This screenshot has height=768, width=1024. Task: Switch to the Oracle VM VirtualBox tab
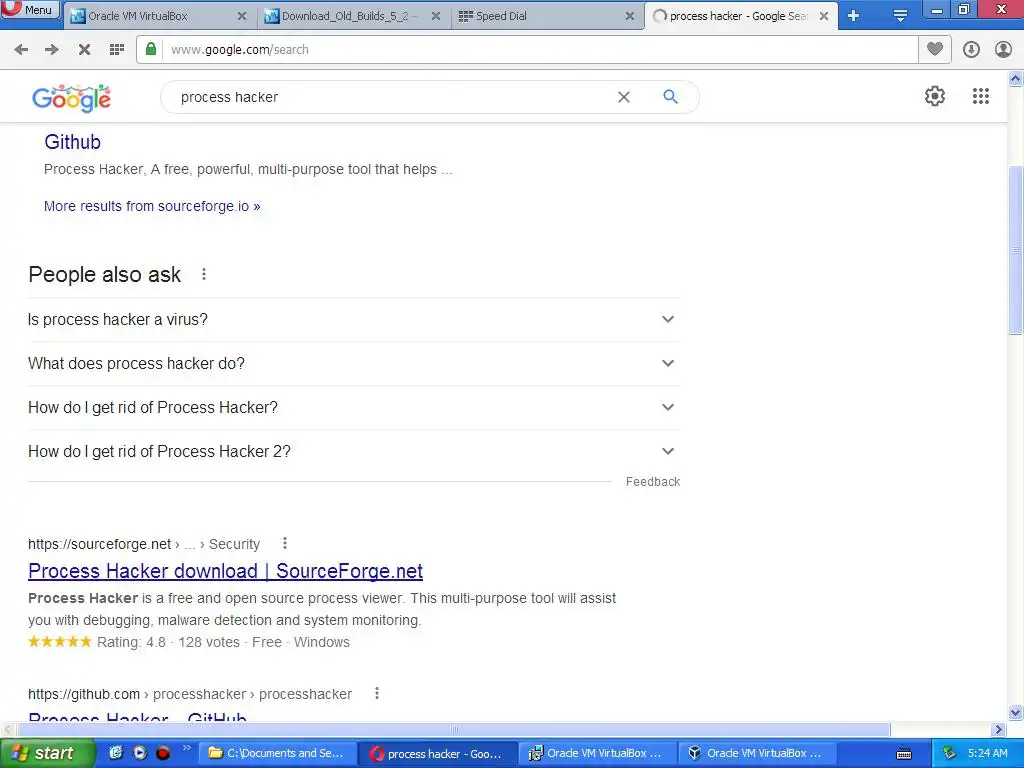(x=159, y=16)
